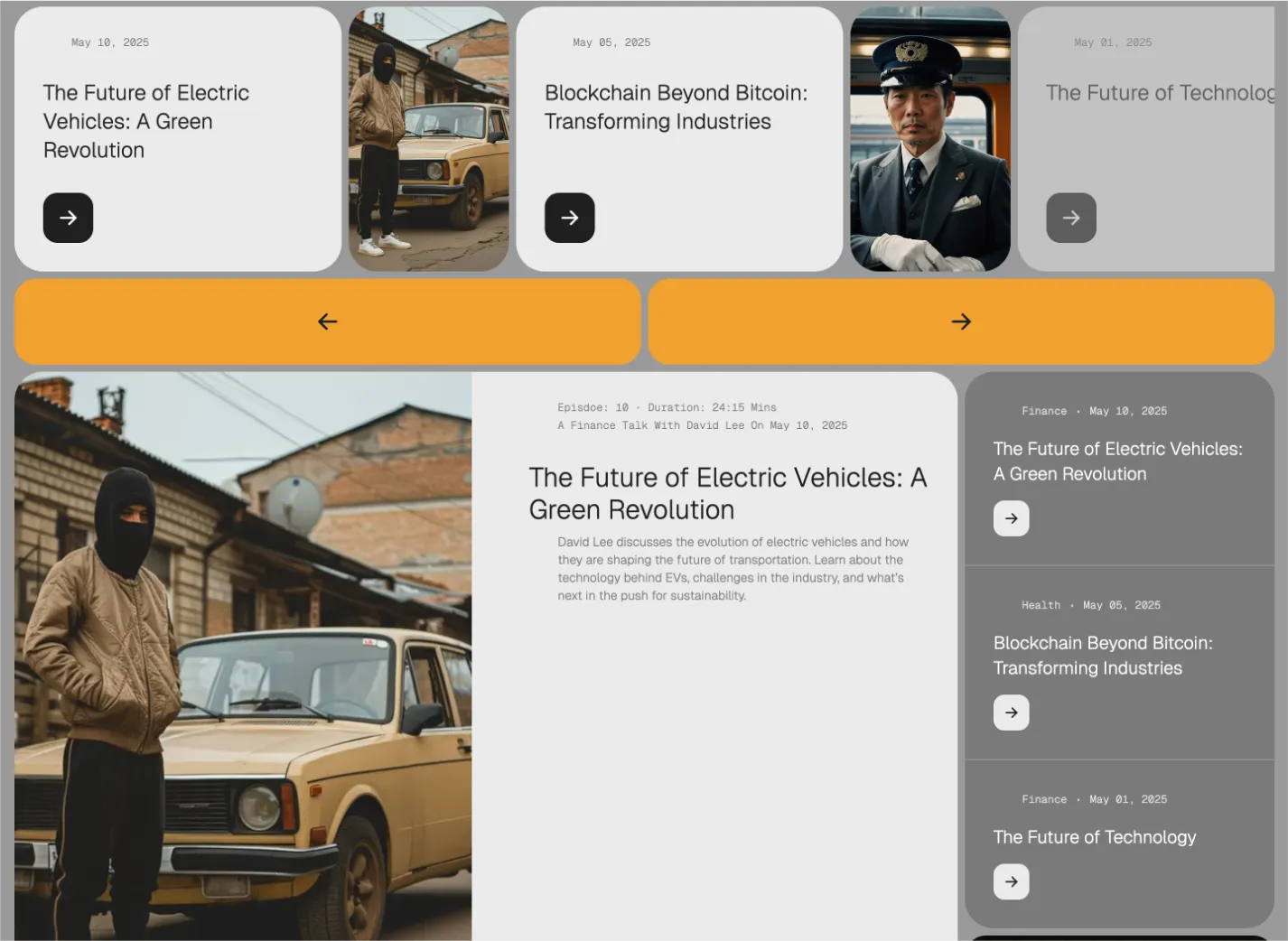Click sidebar title 'Blockchain Beyond Bitcoin: Transforming Industries'
The height and width of the screenshot is (941, 1288).
(x=1103, y=656)
